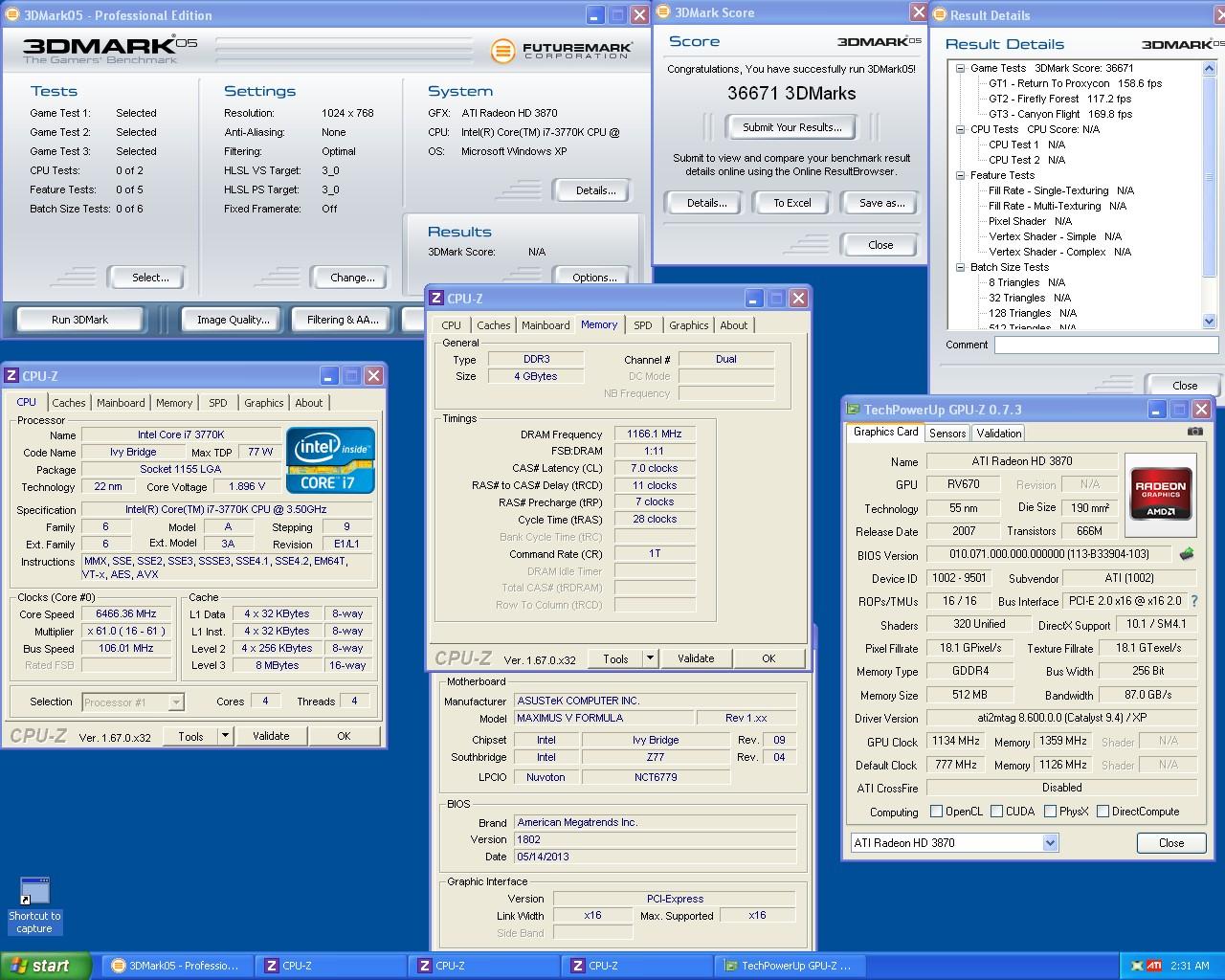Switch to Mainboard tab in CPU-Z CPU window

coord(121,403)
